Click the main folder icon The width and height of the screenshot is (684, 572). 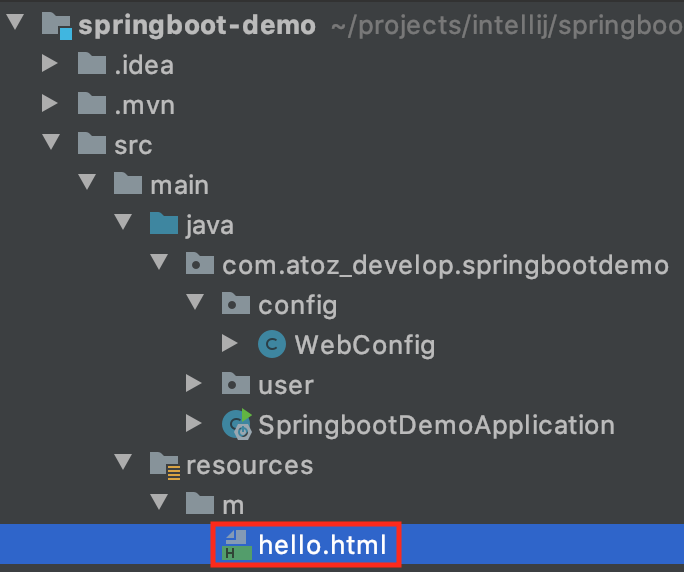pos(128,183)
